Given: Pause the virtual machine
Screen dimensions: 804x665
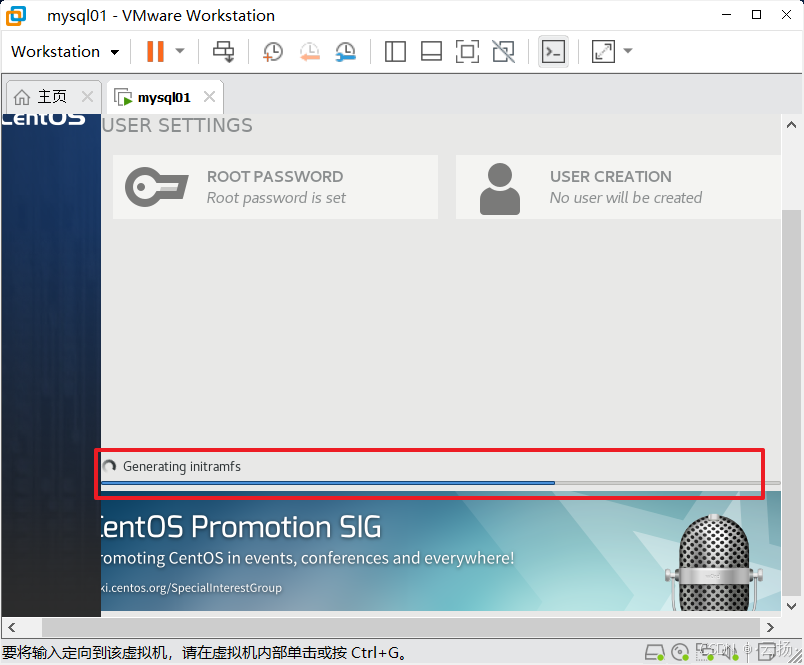Looking at the screenshot, I should coord(155,51).
